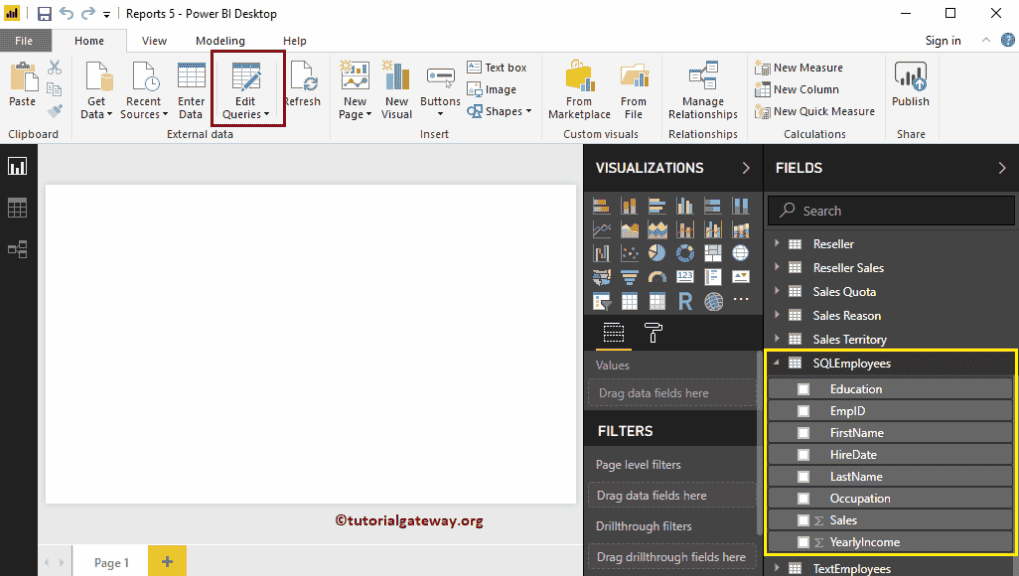This screenshot has height=576, width=1019.
Task: Check the Occupation field
Action: [x=803, y=499]
